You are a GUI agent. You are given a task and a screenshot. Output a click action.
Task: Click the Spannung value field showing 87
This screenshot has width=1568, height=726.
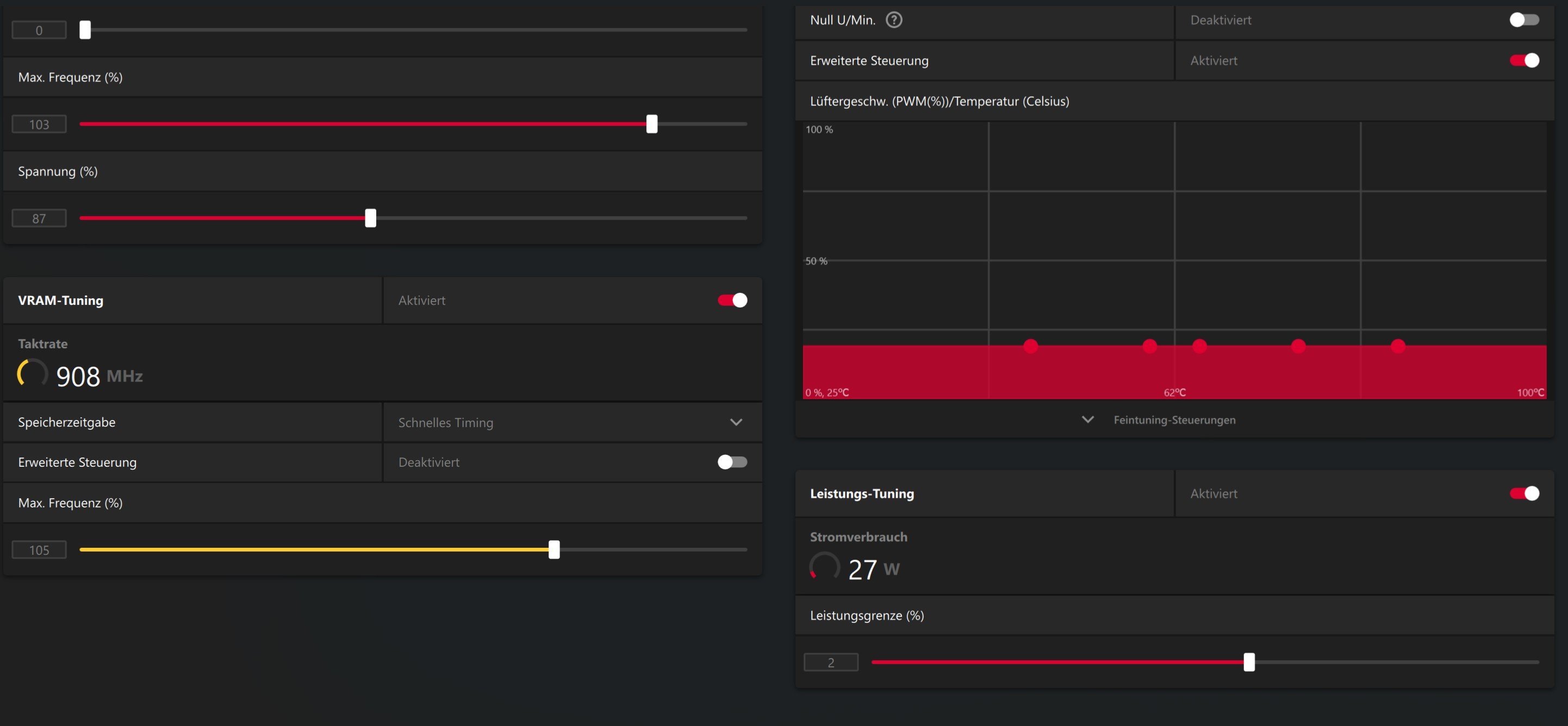(x=39, y=218)
